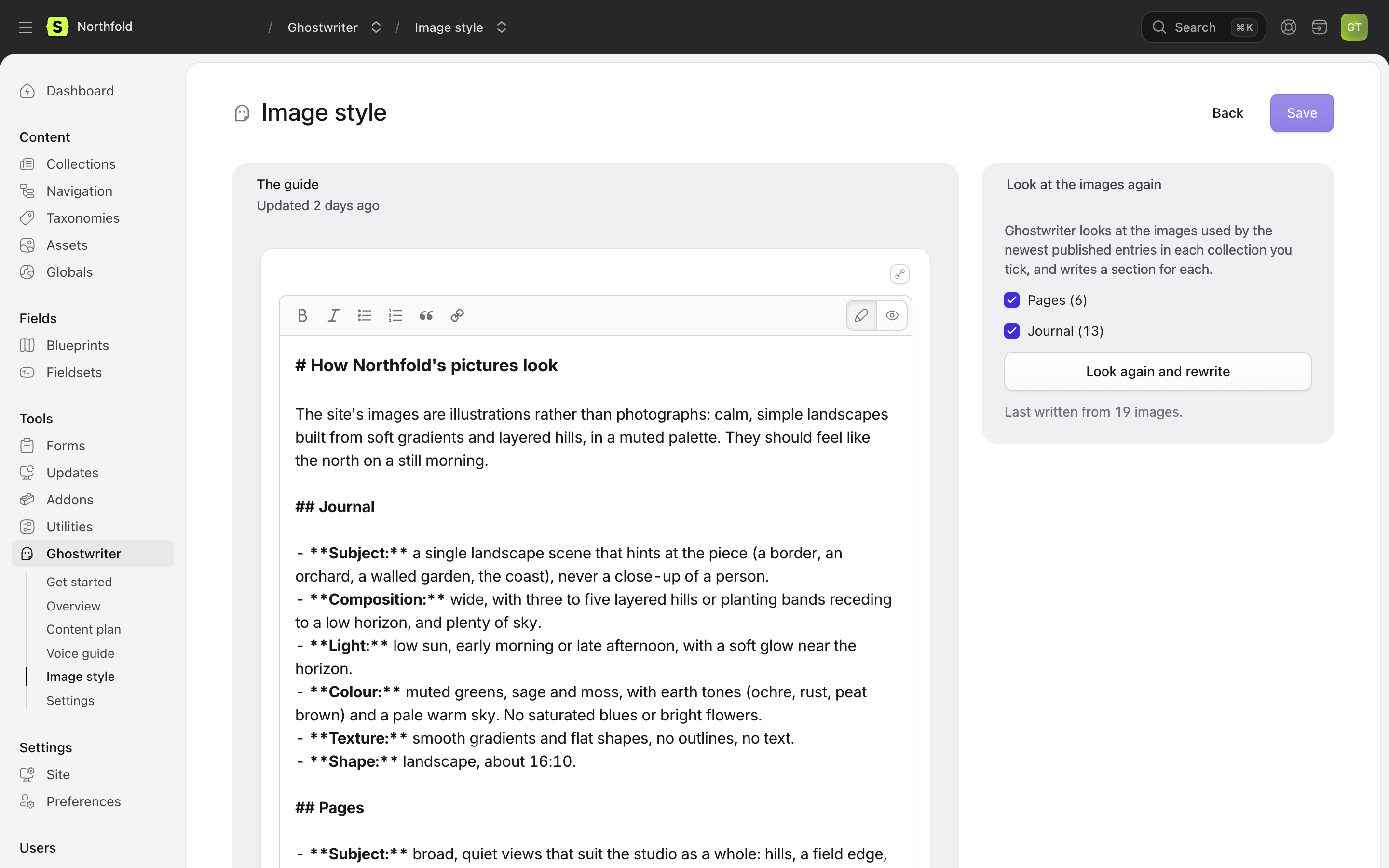Screen dimensions: 1389x868
Task: Click Look again and rewrite
Action: tap(1157, 371)
